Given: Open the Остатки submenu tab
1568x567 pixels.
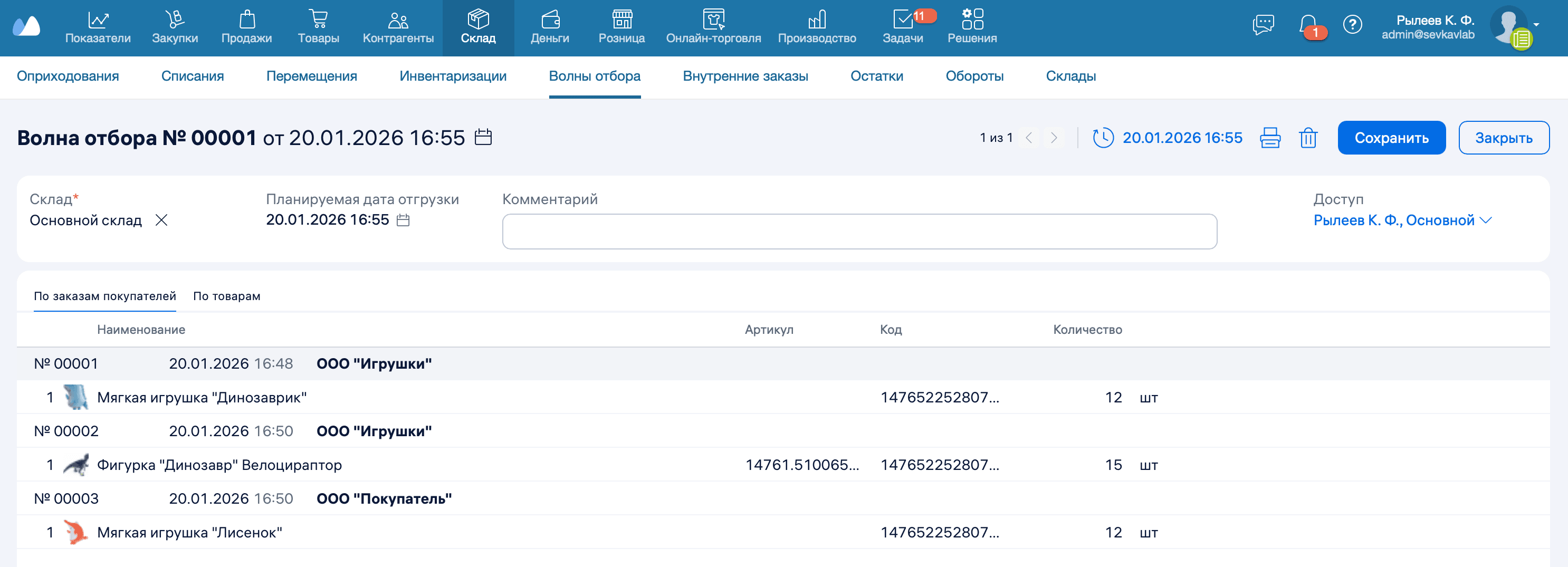Looking at the screenshot, I should pos(876,76).
